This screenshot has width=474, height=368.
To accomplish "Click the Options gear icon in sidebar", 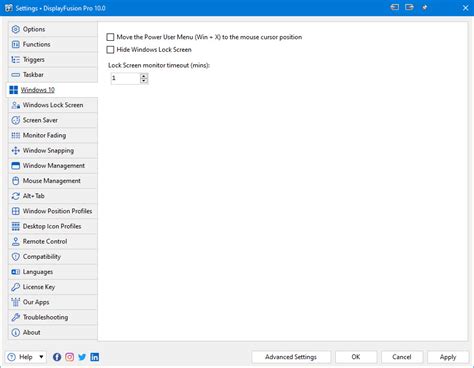I will (15, 29).
